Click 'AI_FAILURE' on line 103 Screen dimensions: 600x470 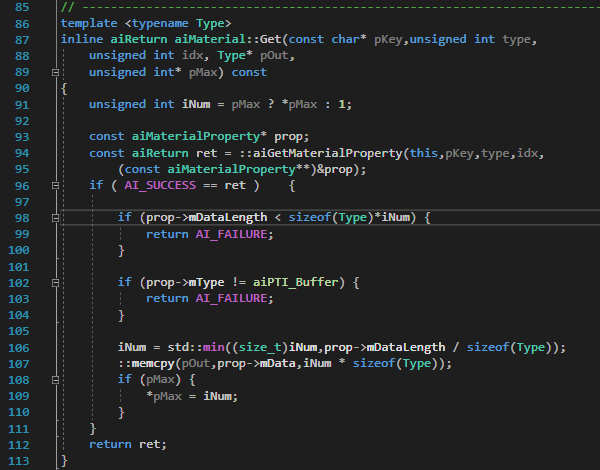(x=231, y=299)
